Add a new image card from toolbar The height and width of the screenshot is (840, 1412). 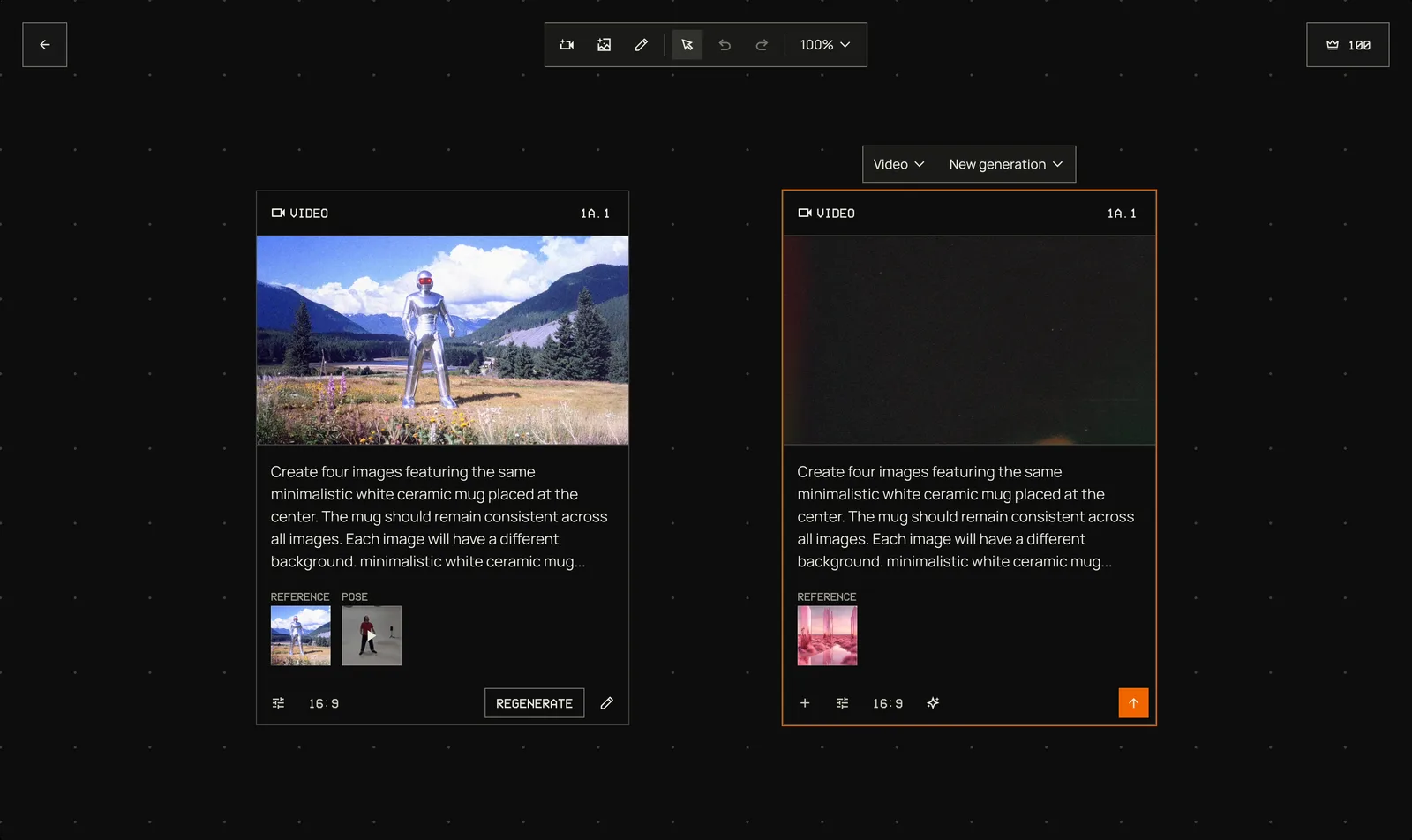pyautogui.click(x=604, y=45)
